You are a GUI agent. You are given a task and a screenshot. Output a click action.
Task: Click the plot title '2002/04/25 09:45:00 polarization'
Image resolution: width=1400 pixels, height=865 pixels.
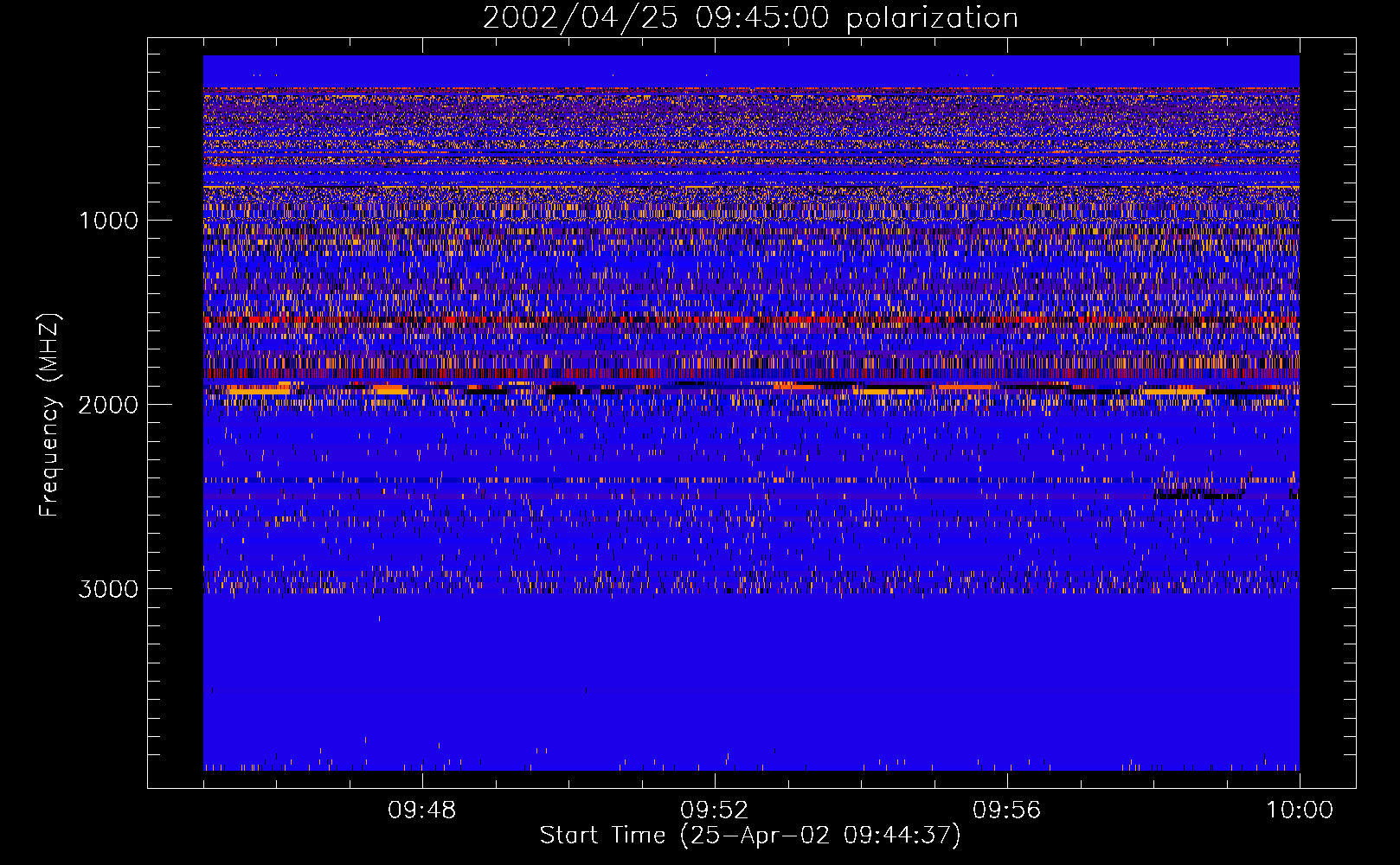(750, 18)
